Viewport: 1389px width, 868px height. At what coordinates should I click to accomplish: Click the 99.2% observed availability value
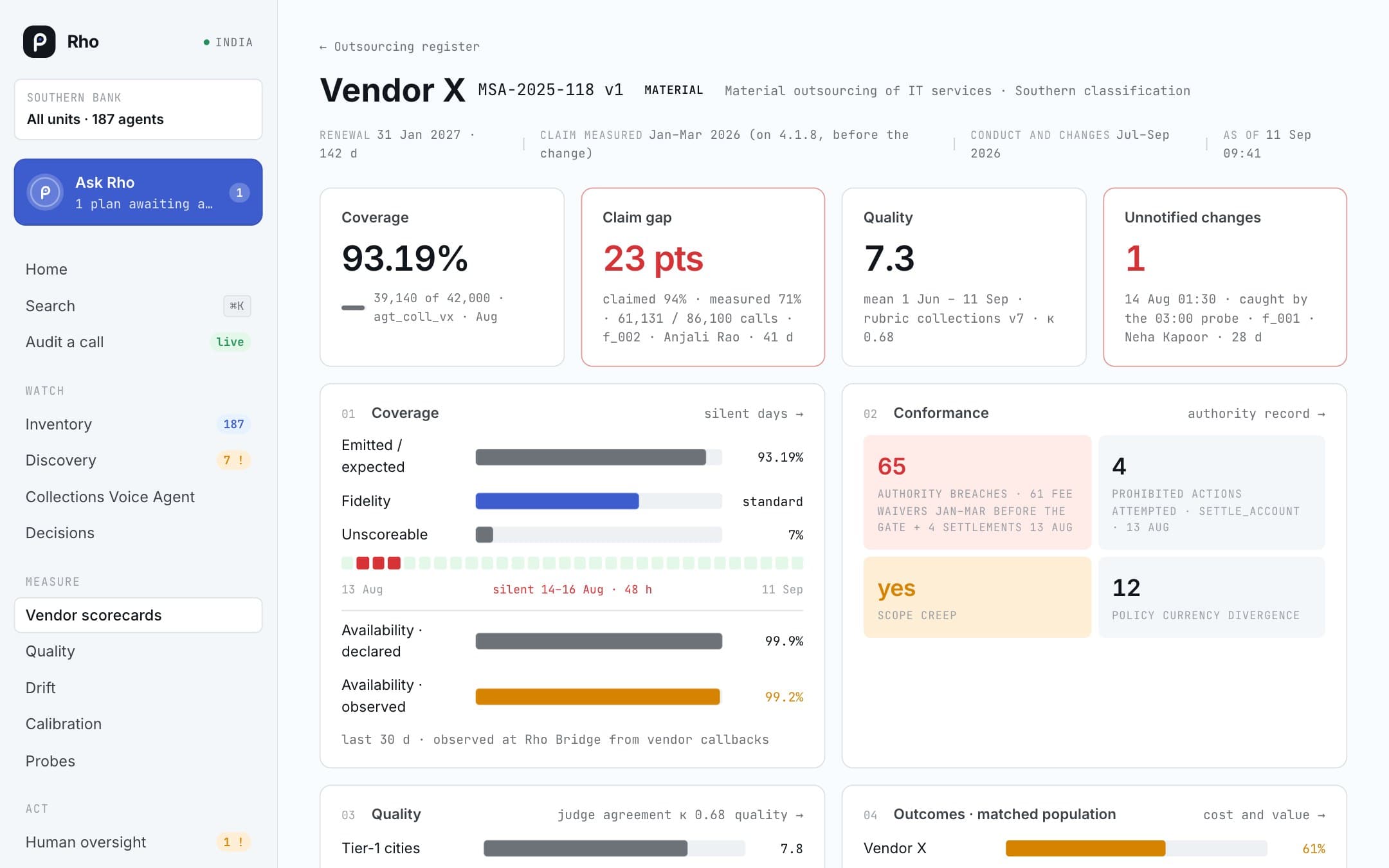point(784,697)
